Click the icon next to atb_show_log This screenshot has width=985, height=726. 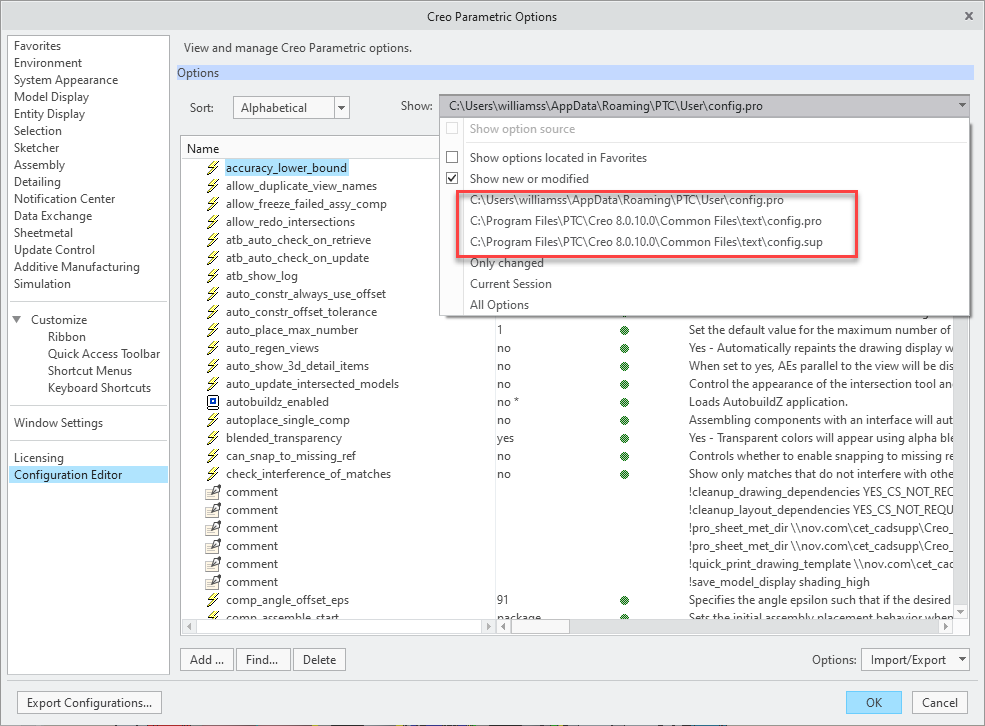[x=212, y=276]
